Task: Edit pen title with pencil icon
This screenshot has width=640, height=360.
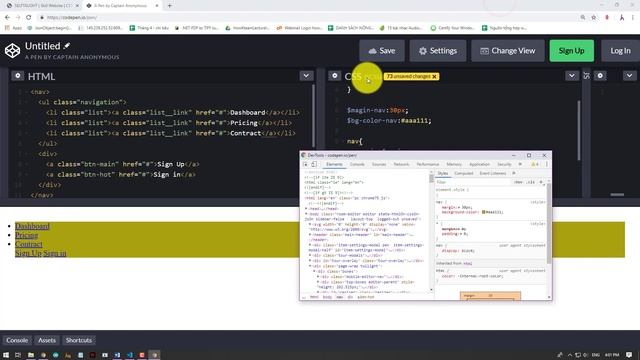Action: [x=67, y=46]
